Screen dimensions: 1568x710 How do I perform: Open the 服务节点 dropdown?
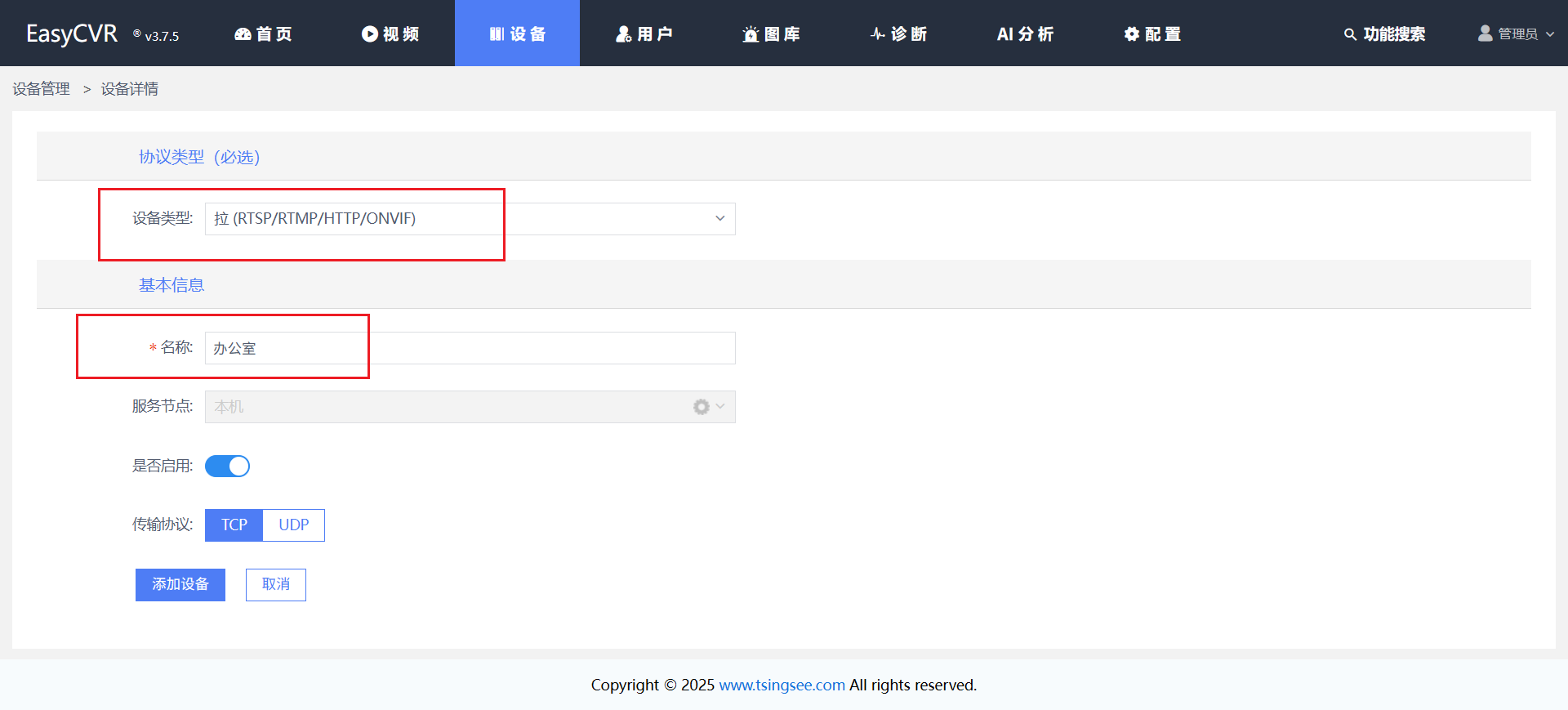pyautogui.click(x=470, y=407)
